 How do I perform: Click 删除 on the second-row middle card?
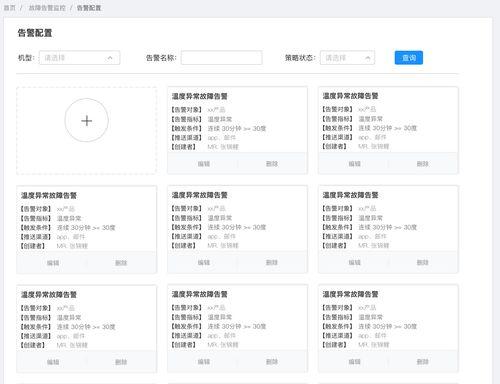tap(272, 262)
